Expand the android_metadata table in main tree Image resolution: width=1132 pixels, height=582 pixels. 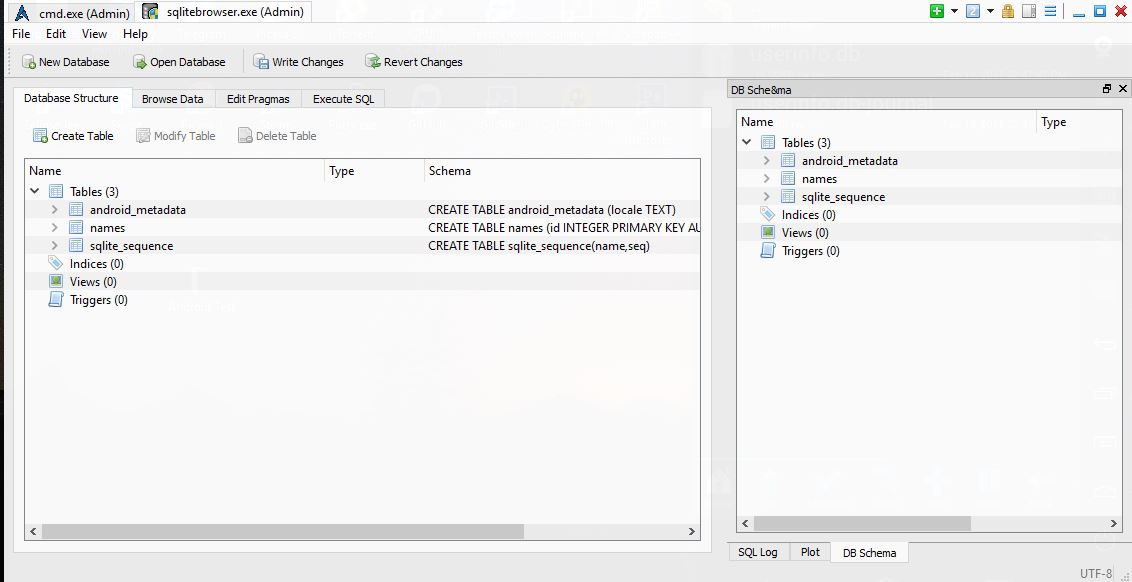[56, 210]
